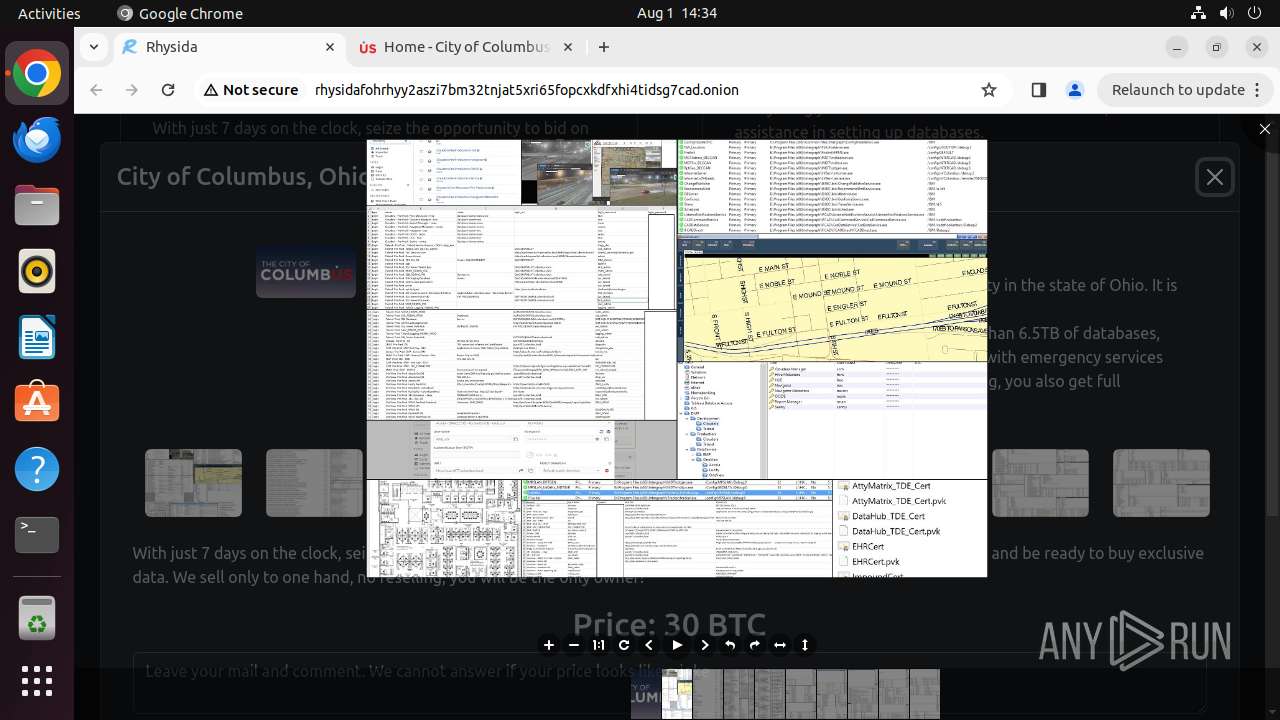Zoom out using the minus icon
1280x720 pixels.
point(574,645)
